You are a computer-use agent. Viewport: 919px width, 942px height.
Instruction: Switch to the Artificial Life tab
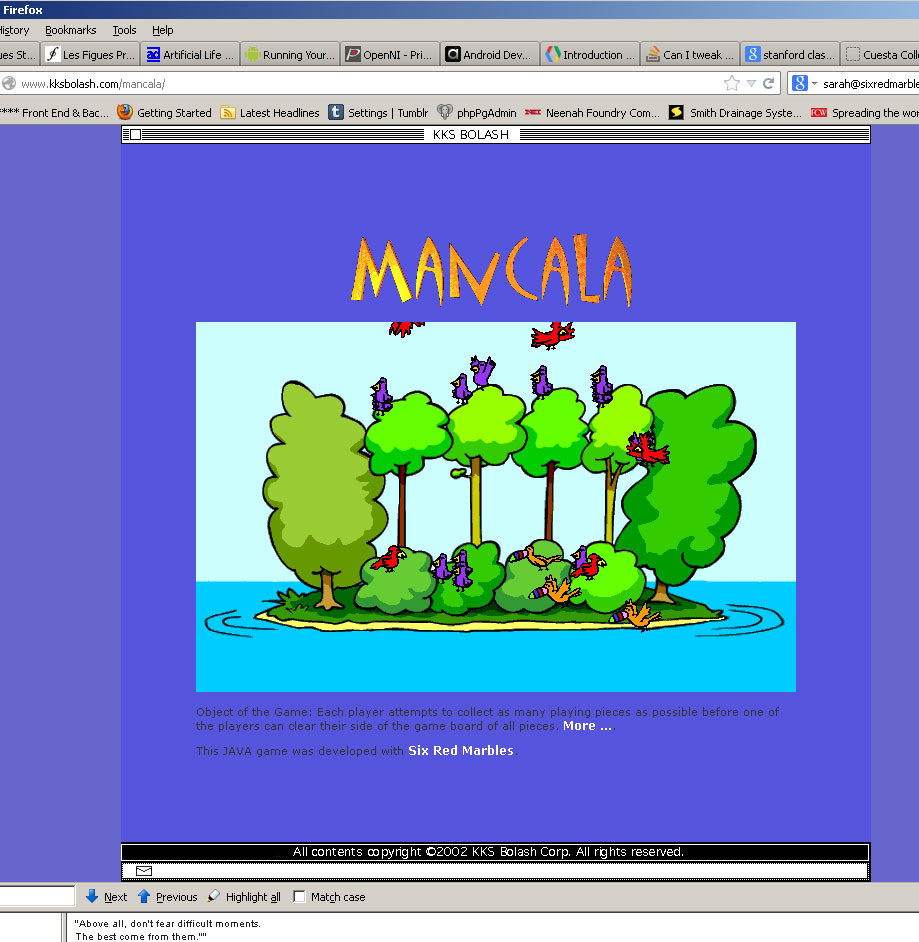190,55
